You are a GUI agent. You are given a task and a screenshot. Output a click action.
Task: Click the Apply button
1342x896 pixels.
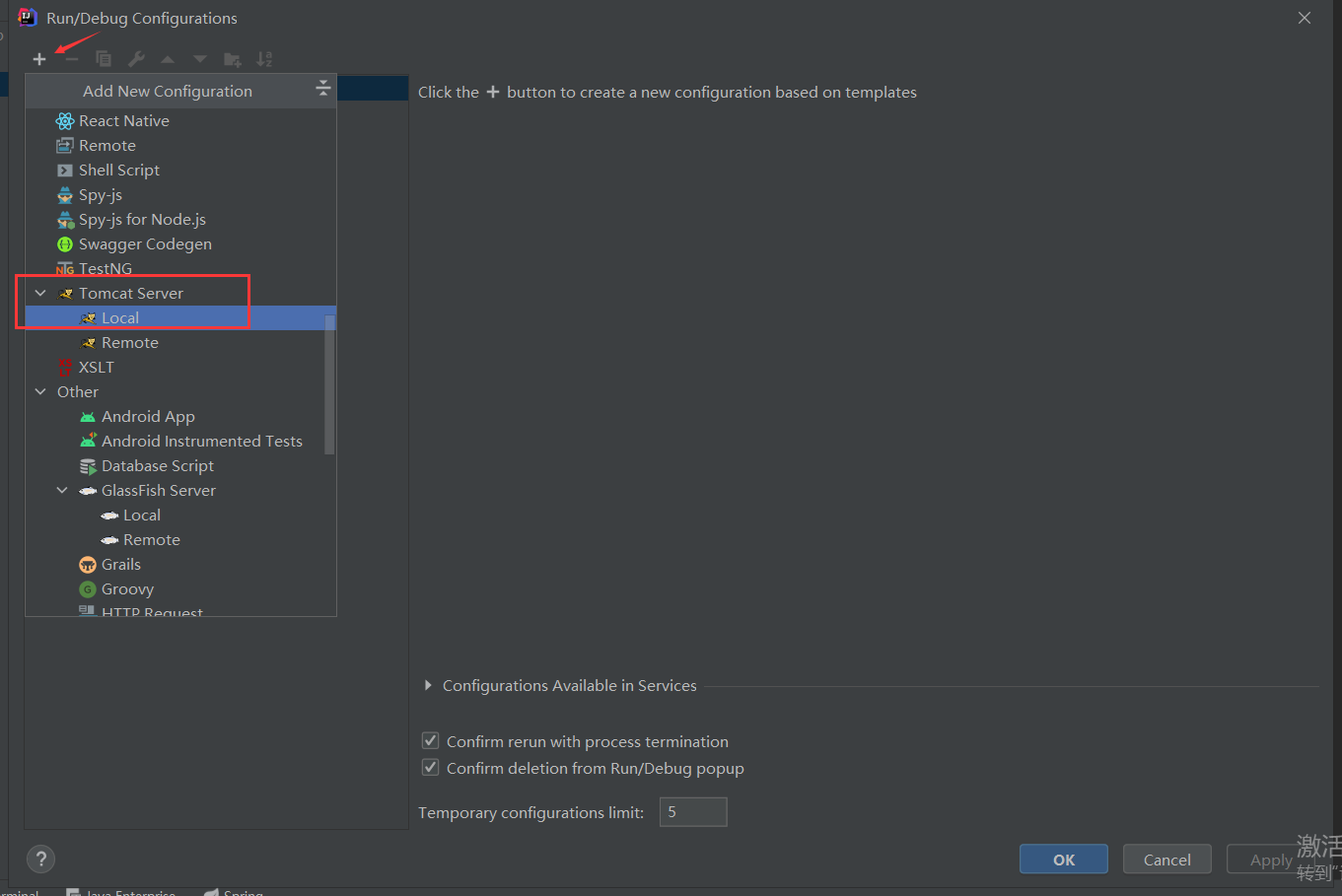coord(1271,859)
